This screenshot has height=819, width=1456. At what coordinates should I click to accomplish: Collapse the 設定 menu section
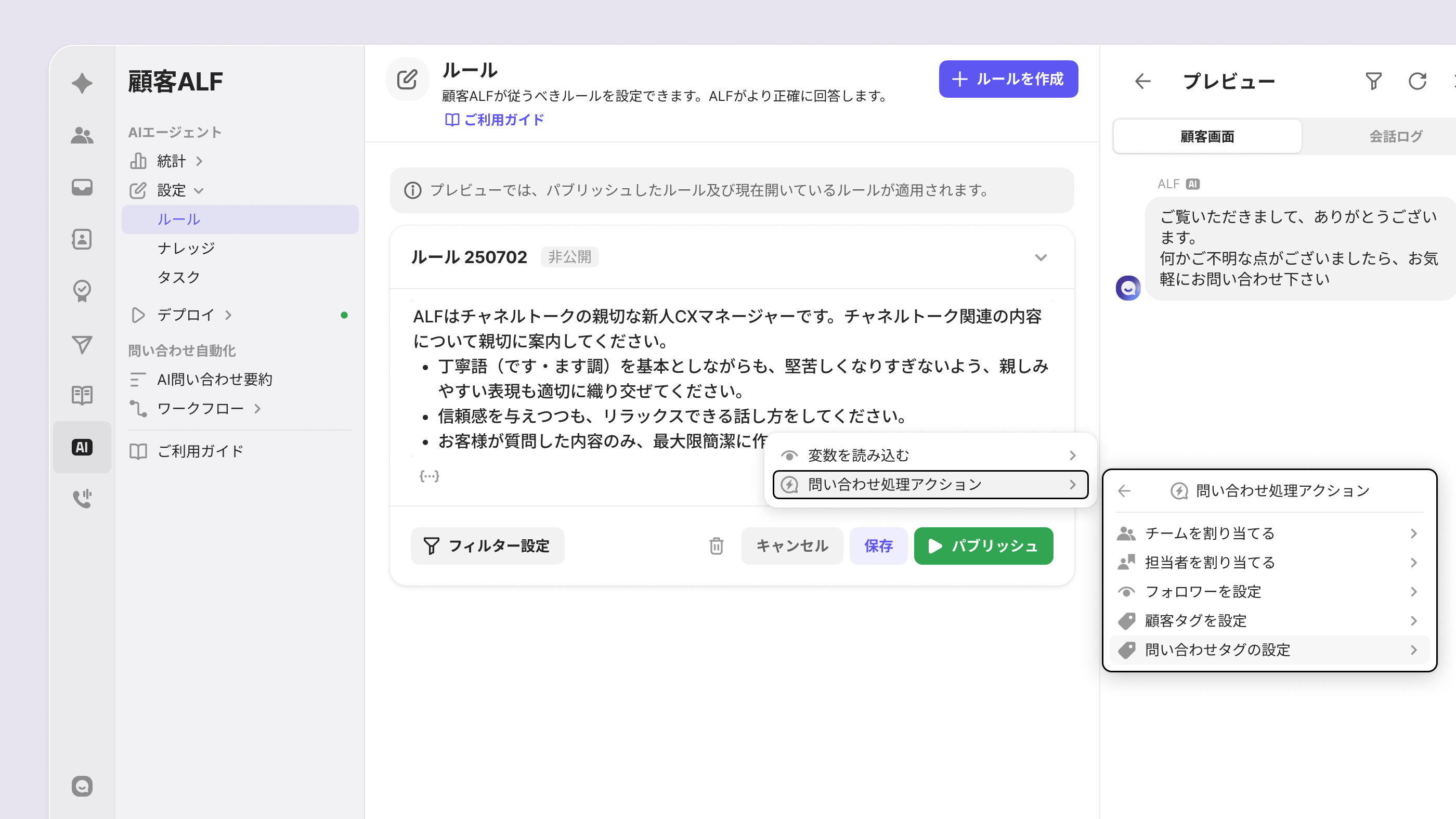(199, 190)
